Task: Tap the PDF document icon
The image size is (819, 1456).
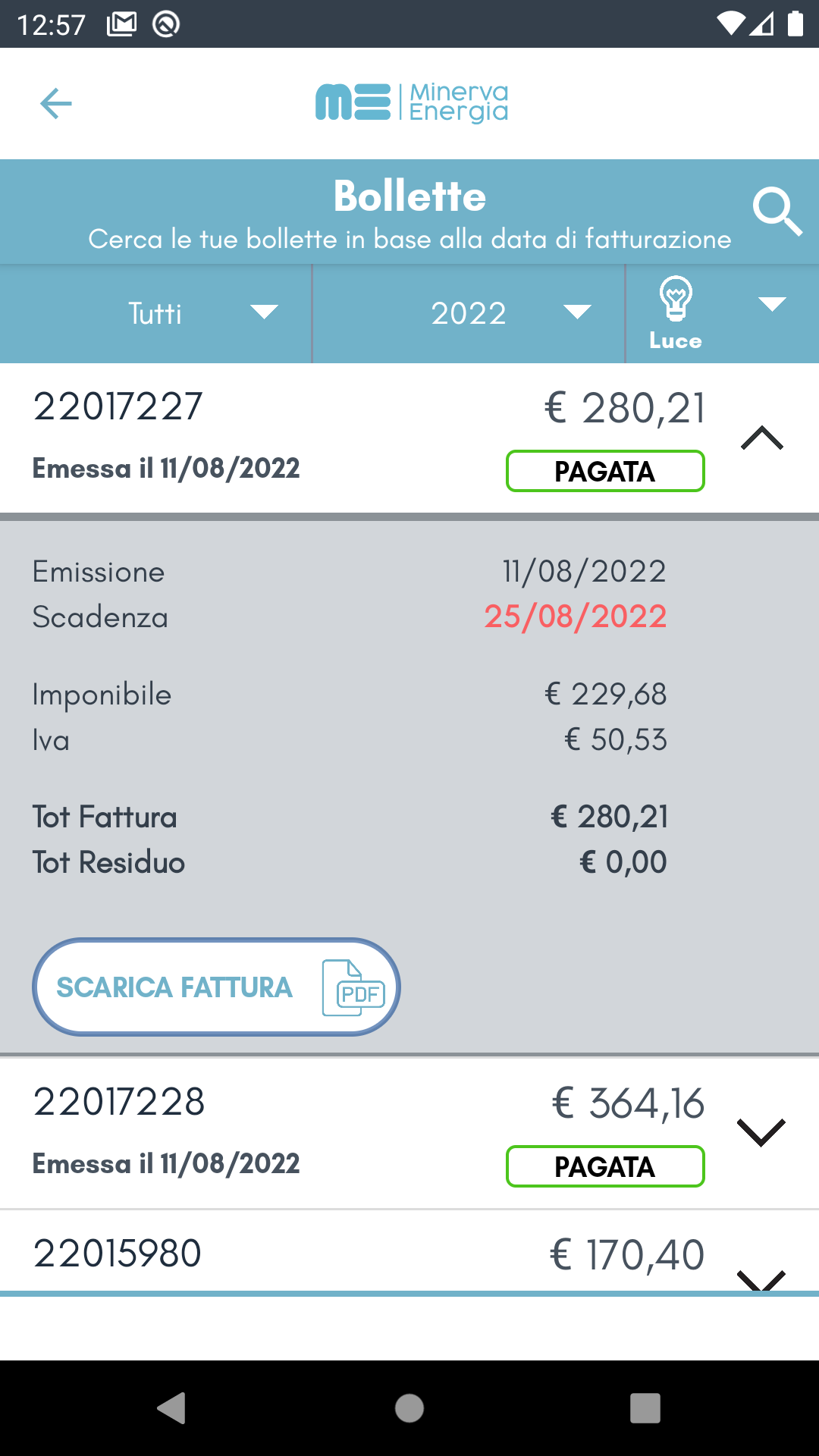Action: tap(354, 987)
